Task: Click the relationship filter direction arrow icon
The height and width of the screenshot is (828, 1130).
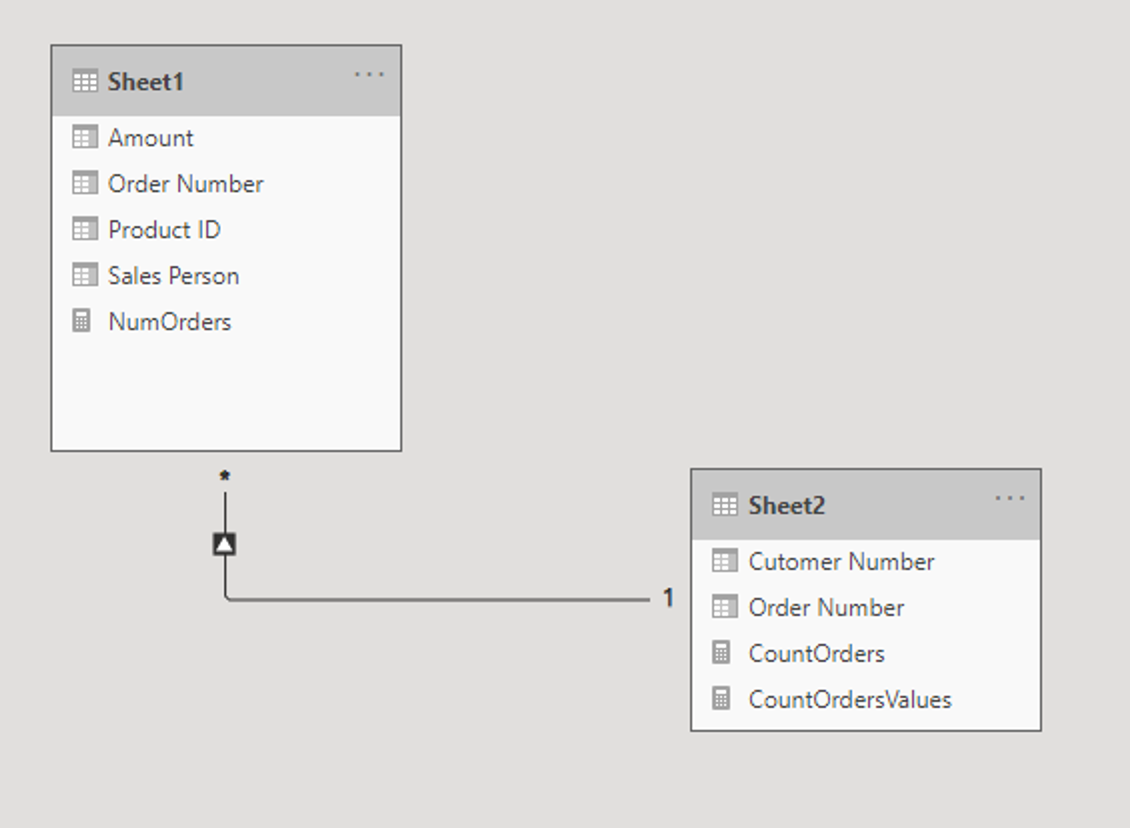Action: coord(225,544)
